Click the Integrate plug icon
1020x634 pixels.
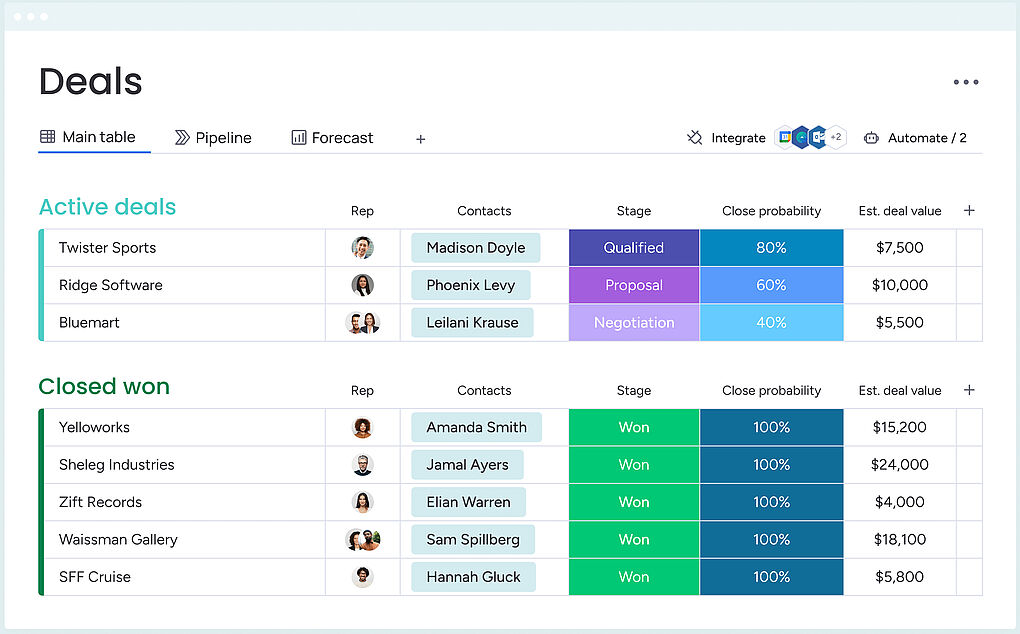pos(695,138)
